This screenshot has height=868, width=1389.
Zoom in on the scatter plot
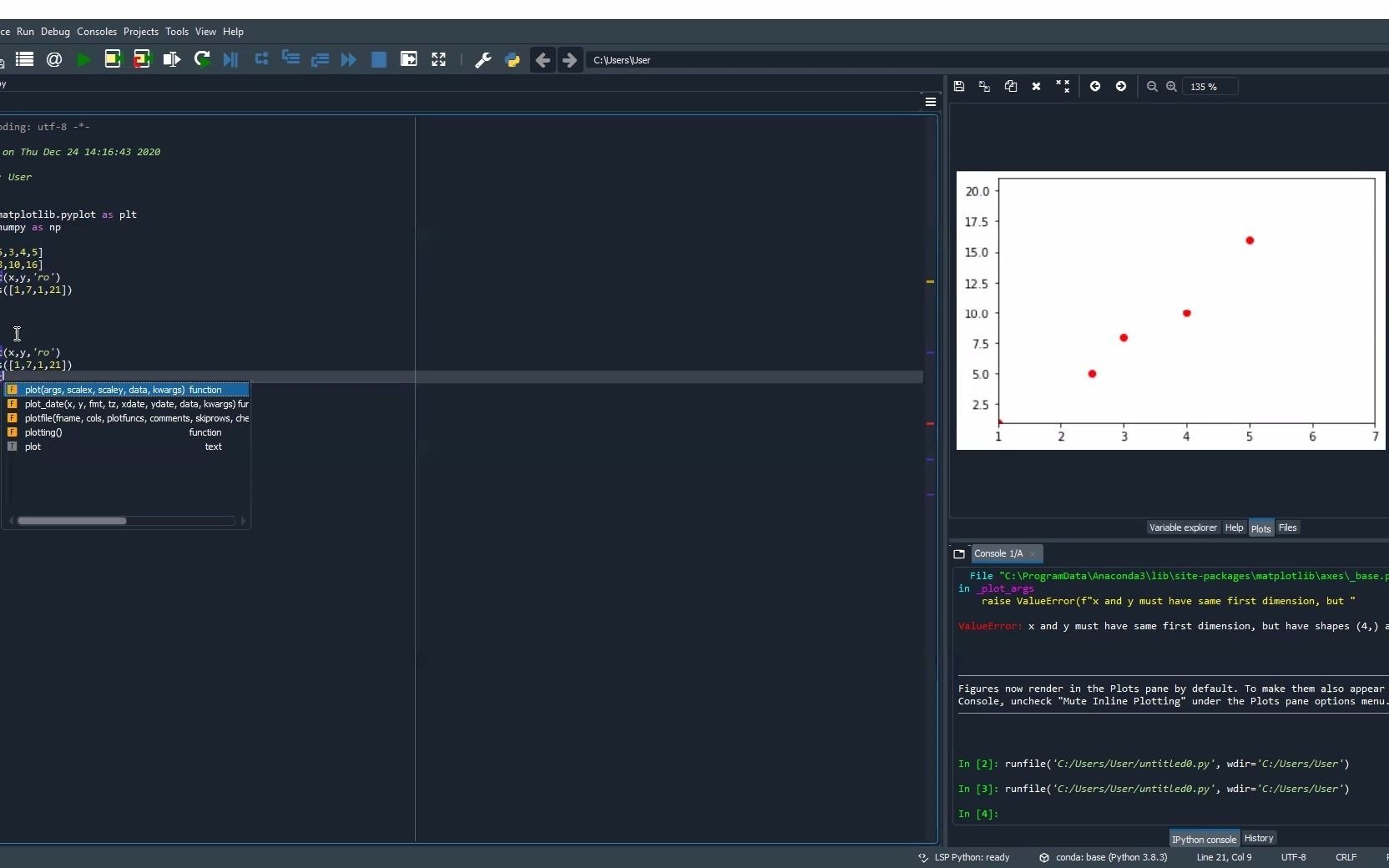(1172, 86)
